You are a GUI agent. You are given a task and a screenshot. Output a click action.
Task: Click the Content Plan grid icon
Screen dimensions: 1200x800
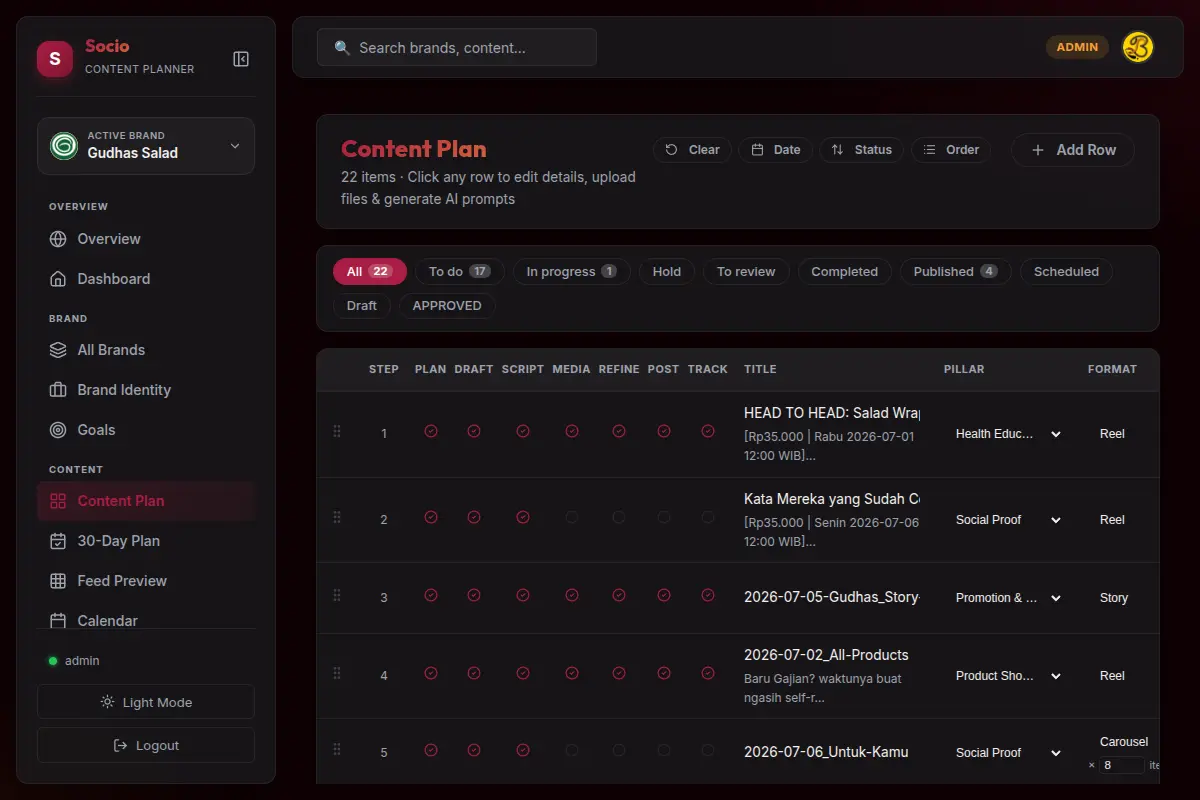click(58, 501)
